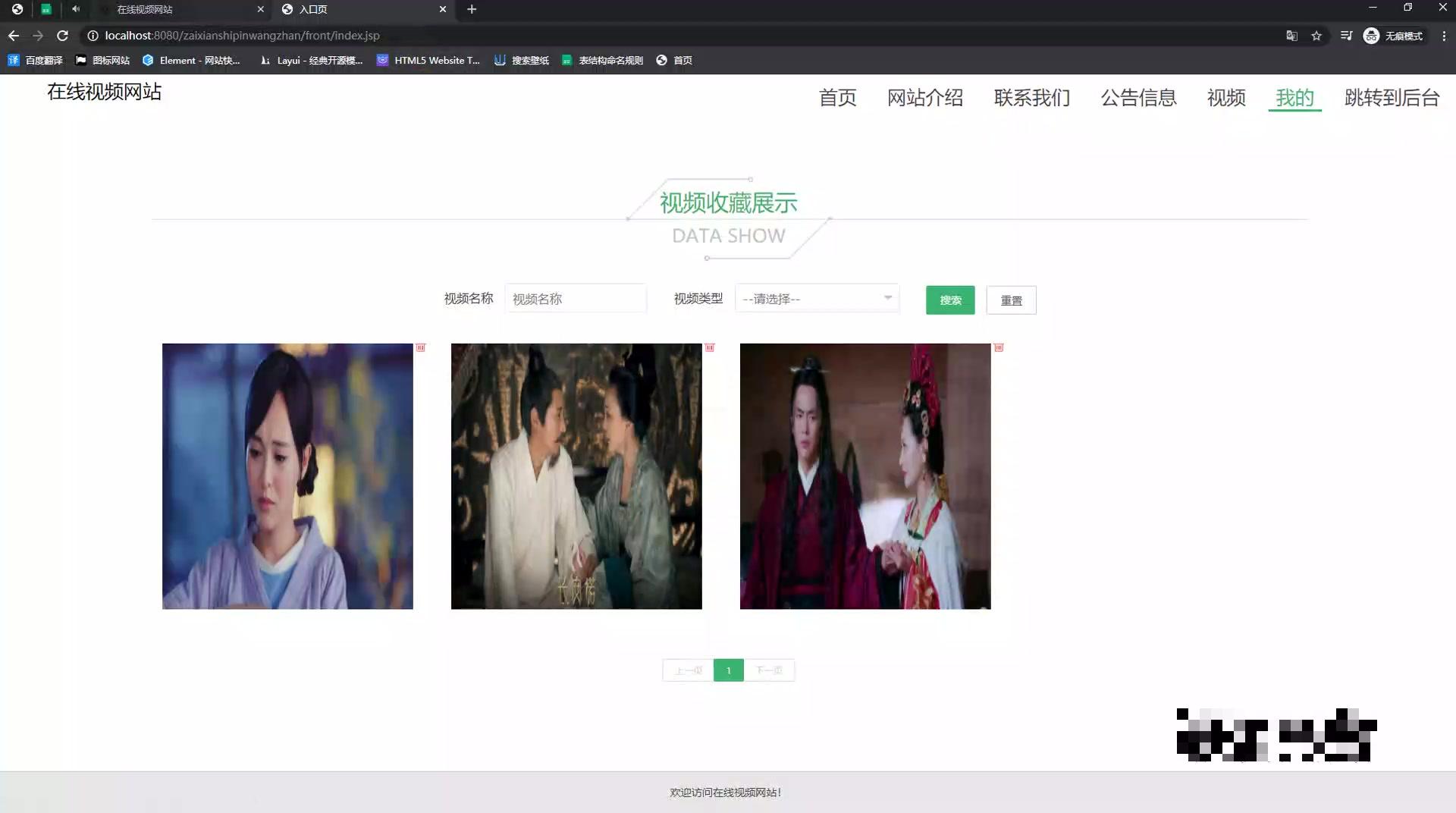Open the 百度翻译 bookmark
The image size is (1456, 813).
coord(35,60)
